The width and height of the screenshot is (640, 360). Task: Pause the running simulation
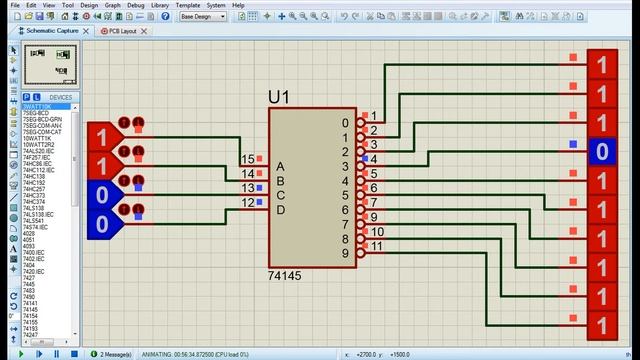coord(56,354)
